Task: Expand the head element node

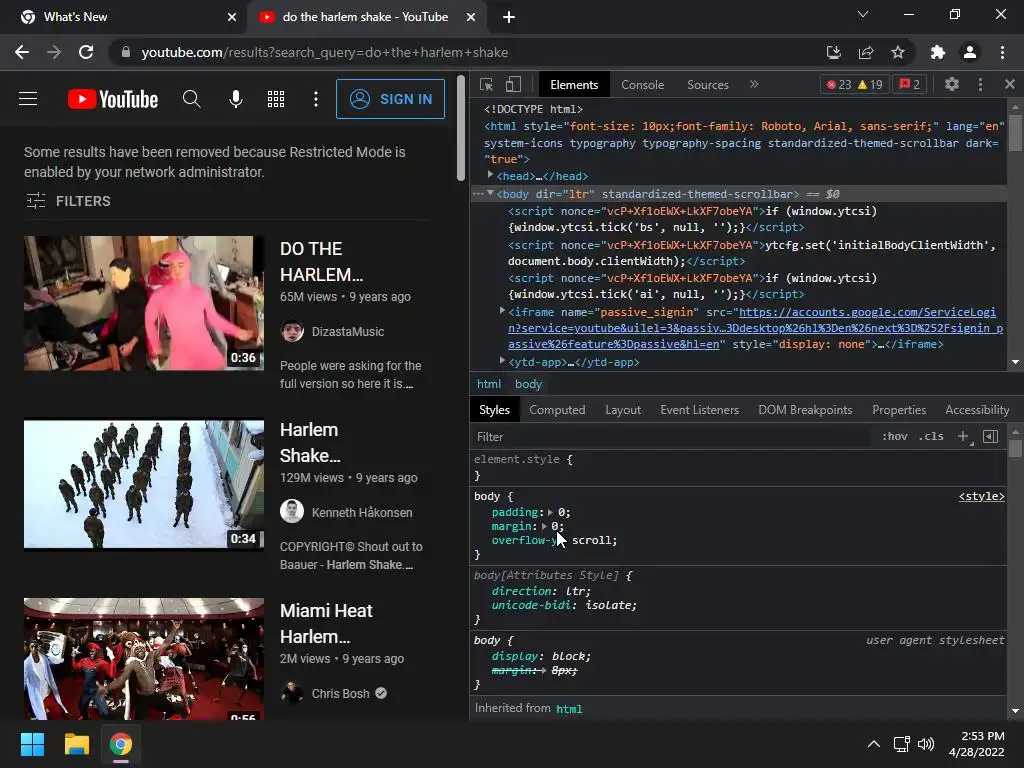Action: (490, 175)
